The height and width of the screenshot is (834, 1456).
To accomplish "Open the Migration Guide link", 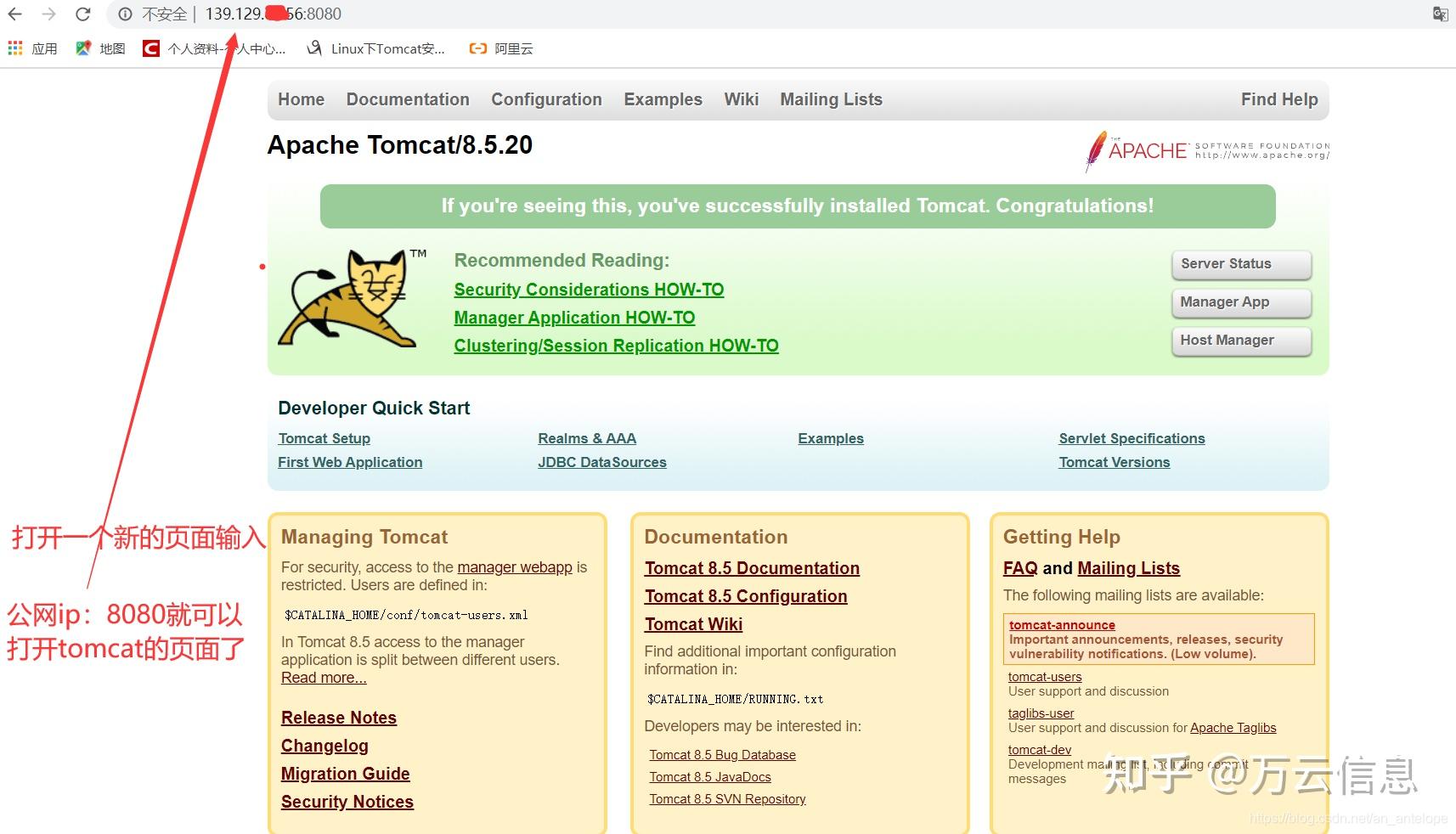I will [x=346, y=774].
